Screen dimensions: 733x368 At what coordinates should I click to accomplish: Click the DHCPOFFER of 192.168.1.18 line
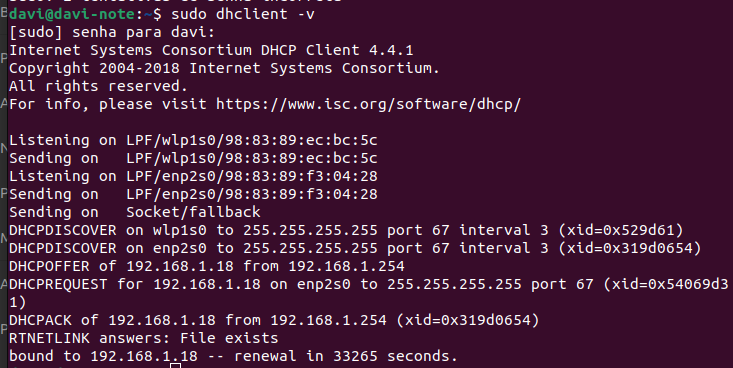[207, 266]
